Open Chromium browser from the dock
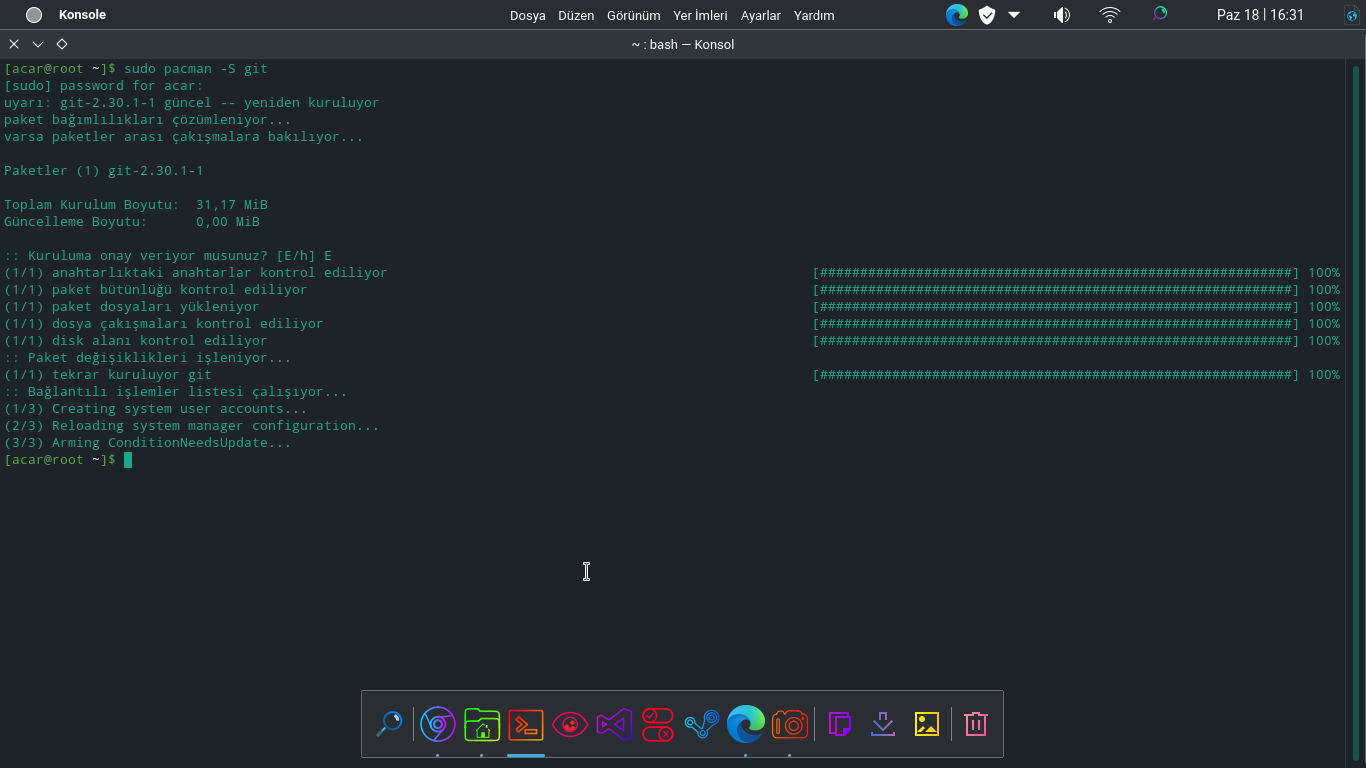 pos(438,724)
